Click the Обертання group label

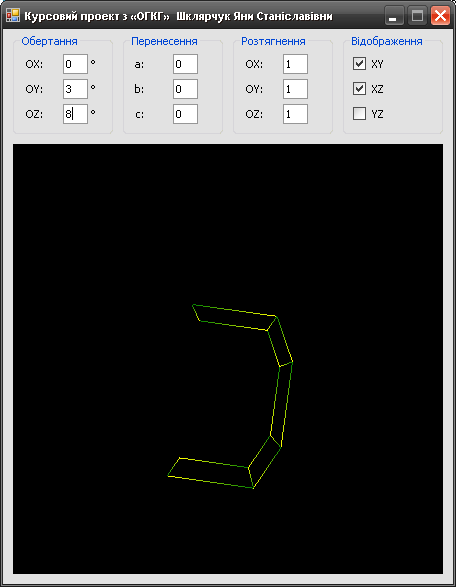point(49,41)
